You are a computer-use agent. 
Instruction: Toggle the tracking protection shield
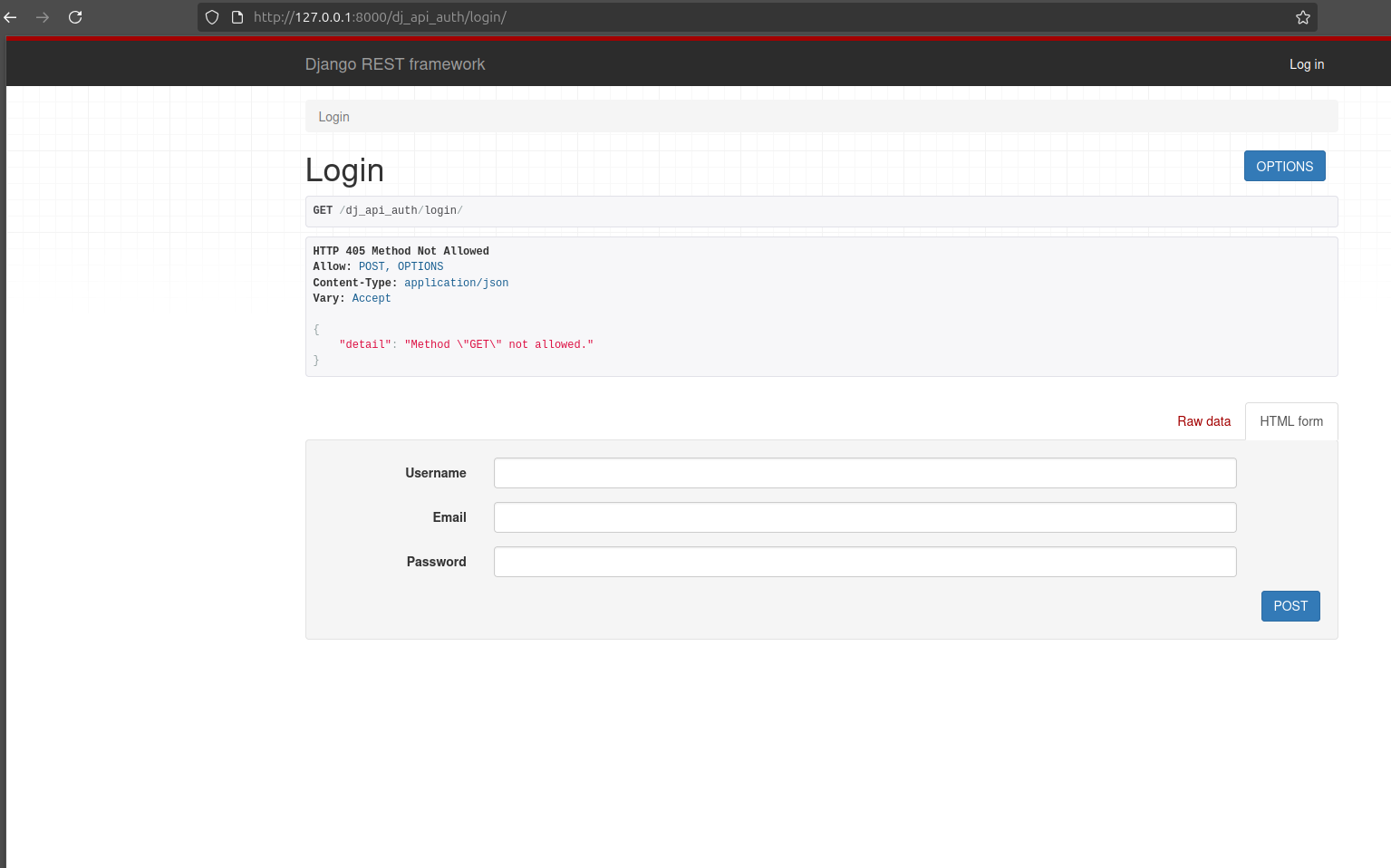point(211,16)
